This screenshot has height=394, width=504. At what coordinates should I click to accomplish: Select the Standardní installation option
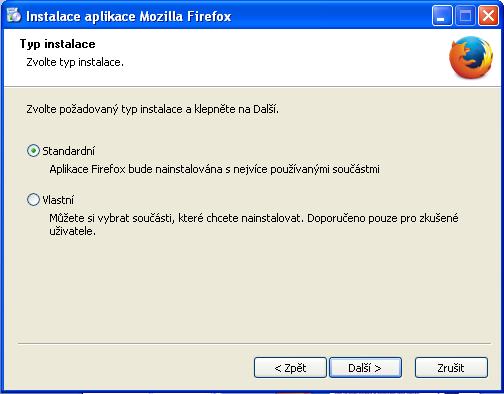point(33,151)
